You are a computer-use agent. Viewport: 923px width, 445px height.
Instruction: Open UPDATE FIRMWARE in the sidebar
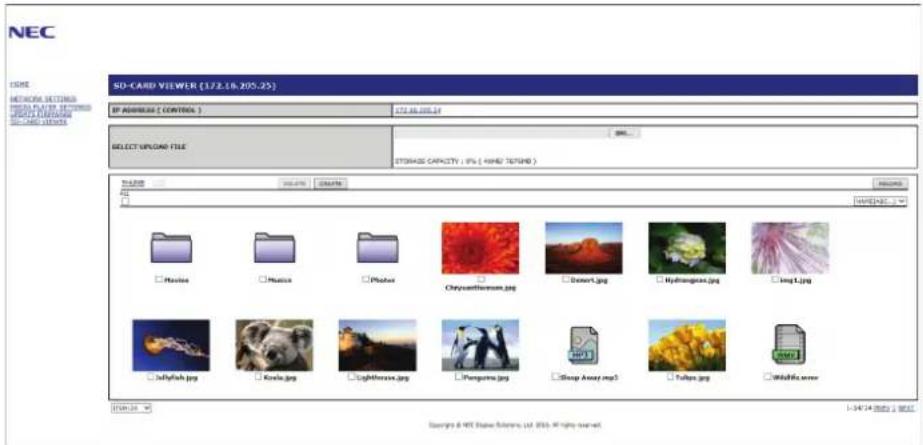[40, 114]
